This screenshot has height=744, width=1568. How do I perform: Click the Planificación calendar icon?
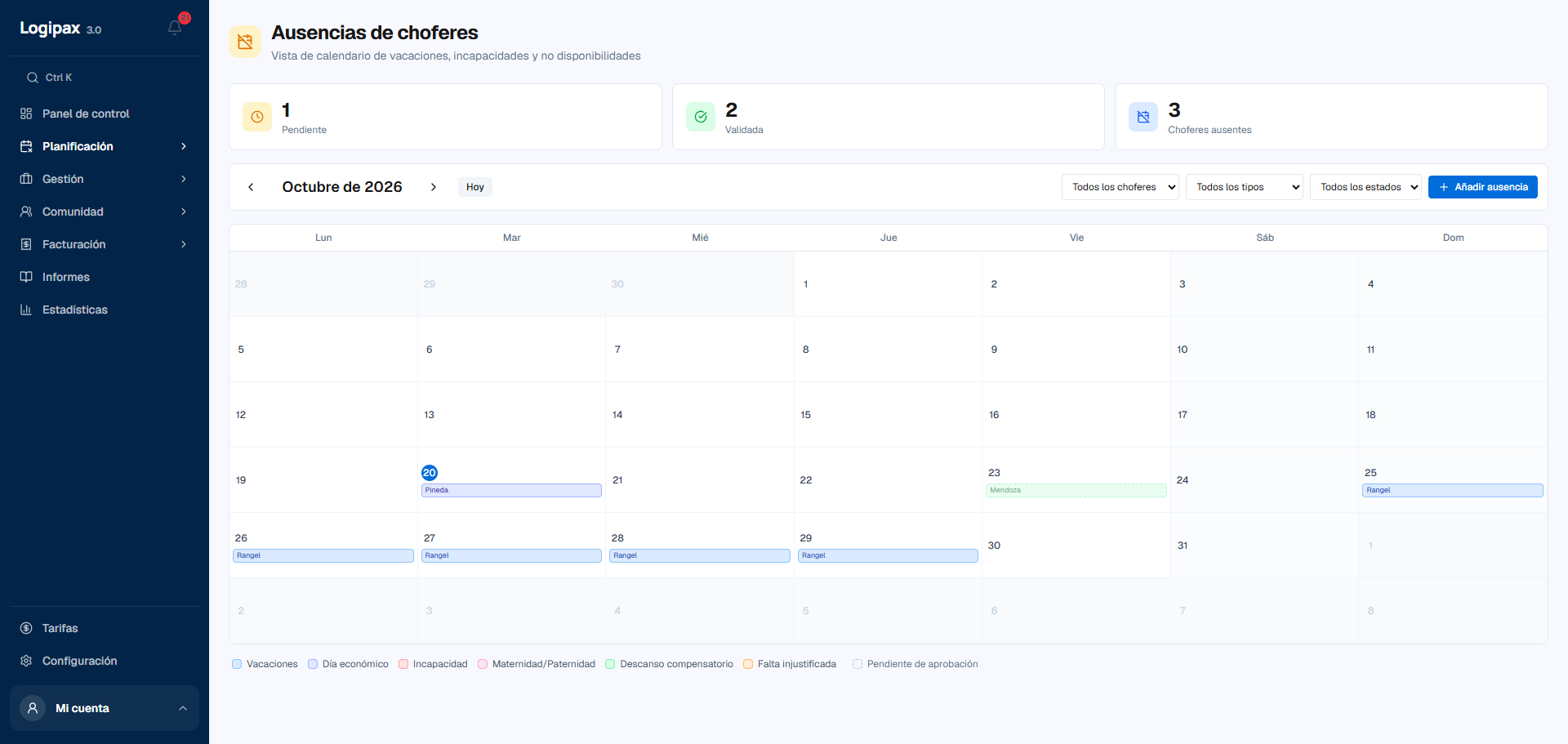(26, 146)
